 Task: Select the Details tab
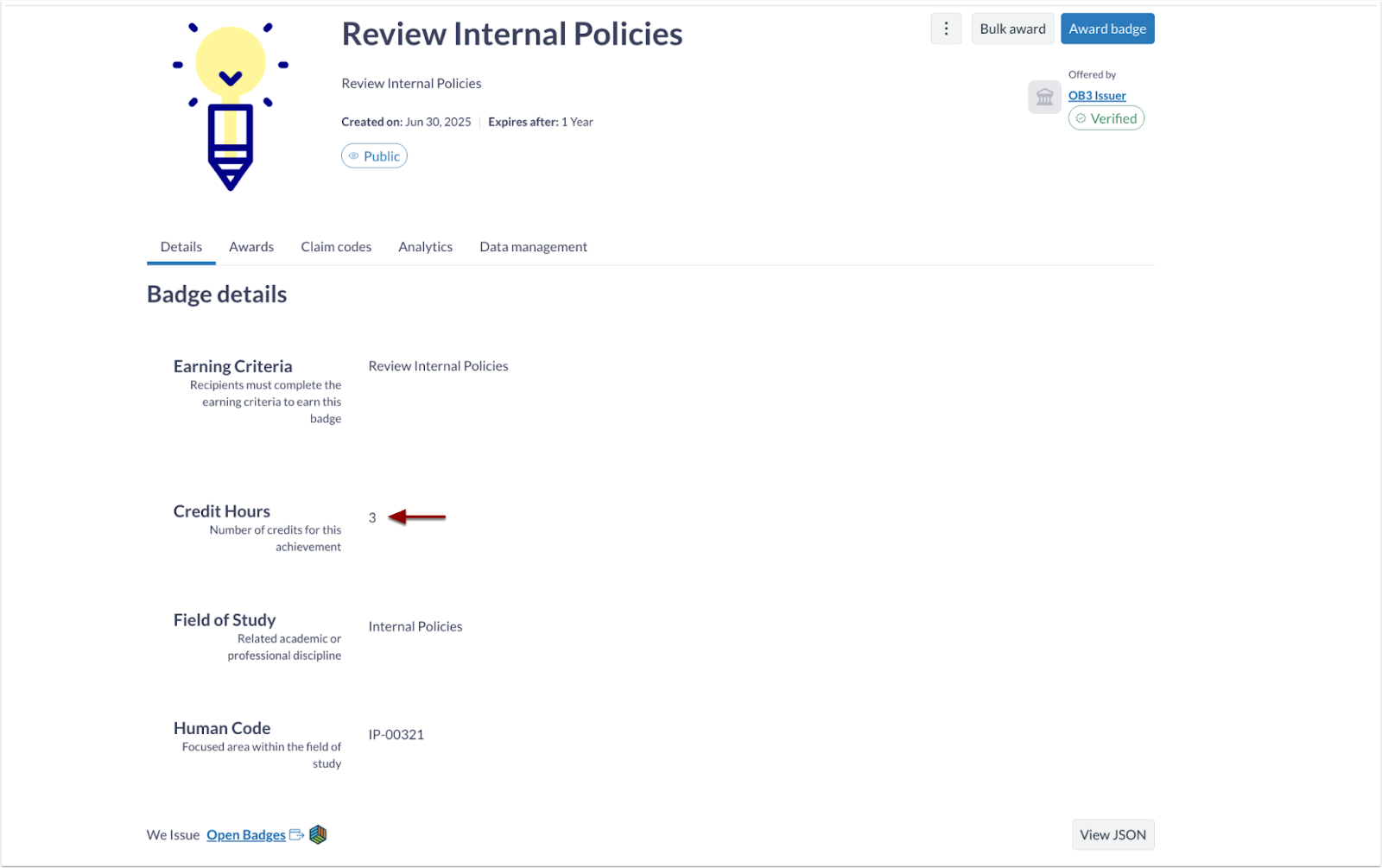coord(181,247)
